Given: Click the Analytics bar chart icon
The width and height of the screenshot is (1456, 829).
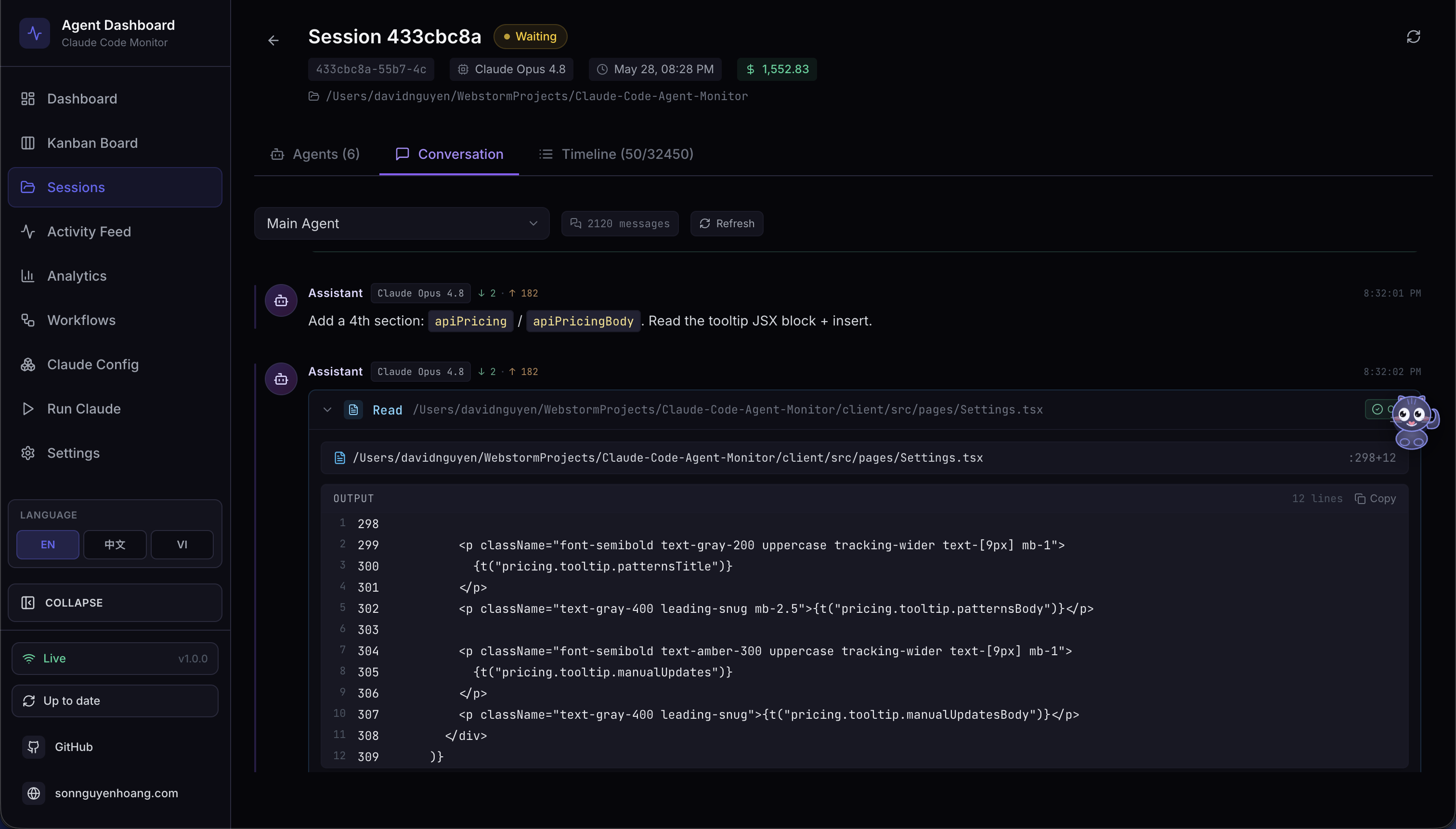Looking at the screenshot, I should tap(28, 275).
